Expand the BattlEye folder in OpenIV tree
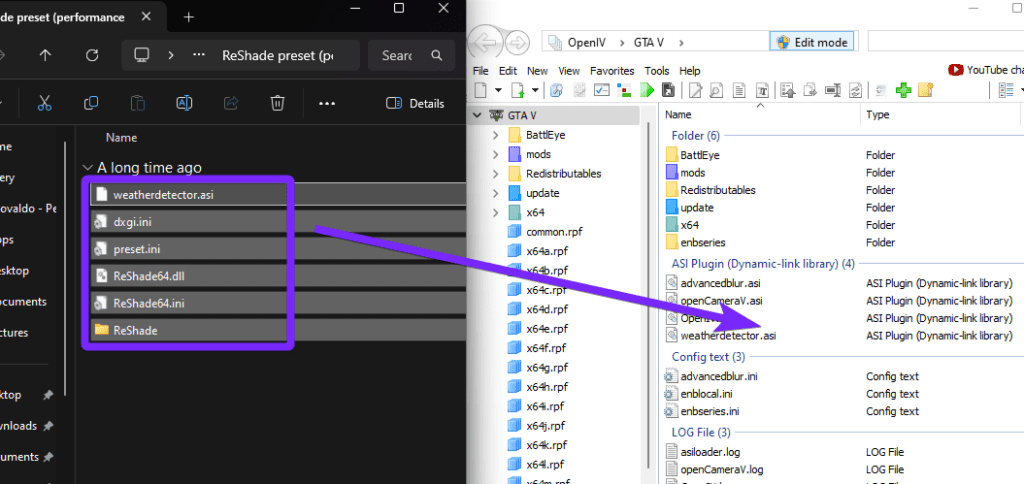 [495, 135]
